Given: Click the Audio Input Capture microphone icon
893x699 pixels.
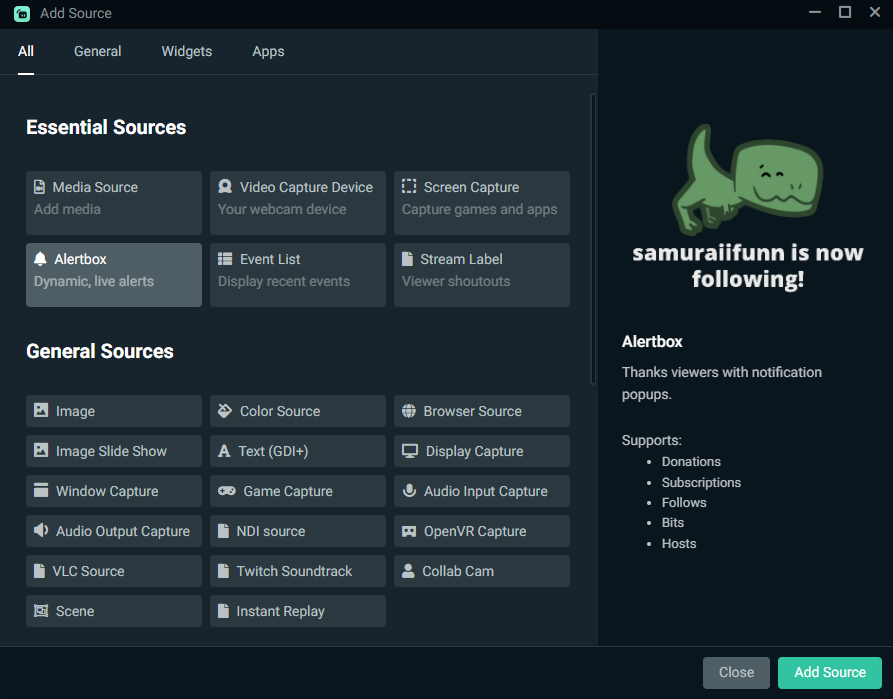Looking at the screenshot, I should pyautogui.click(x=409, y=490).
